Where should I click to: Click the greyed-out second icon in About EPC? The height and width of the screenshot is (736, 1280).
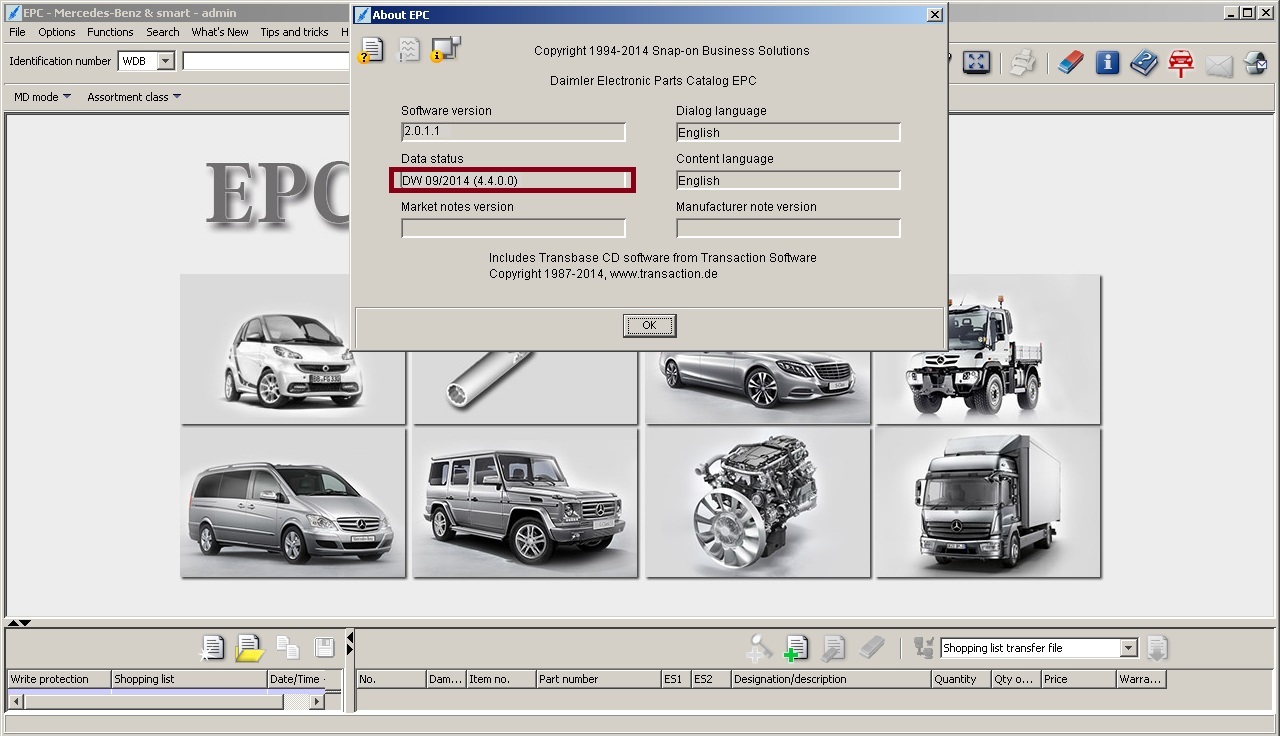click(409, 49)
